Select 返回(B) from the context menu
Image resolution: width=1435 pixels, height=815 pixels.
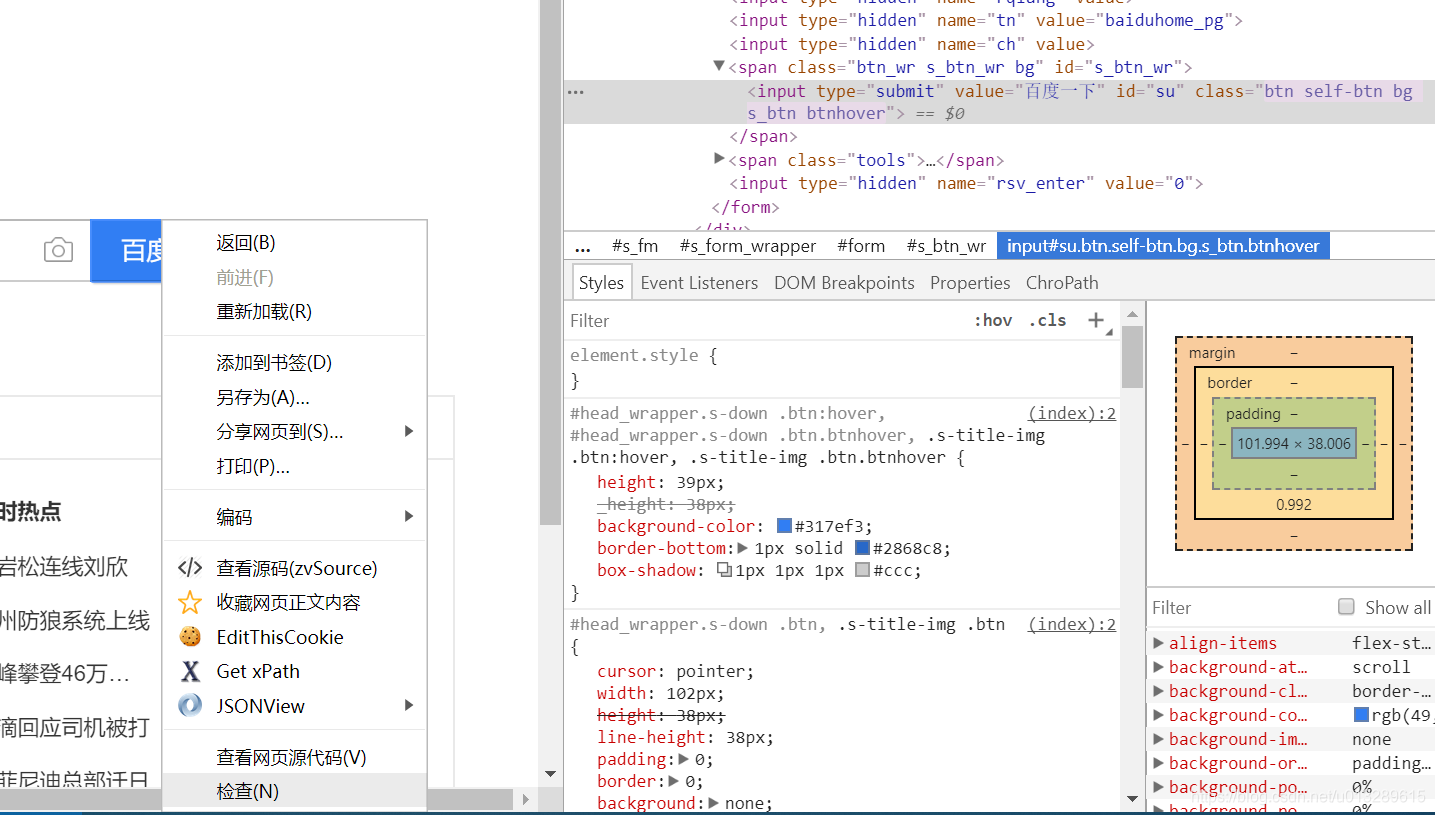coord(295,243)
